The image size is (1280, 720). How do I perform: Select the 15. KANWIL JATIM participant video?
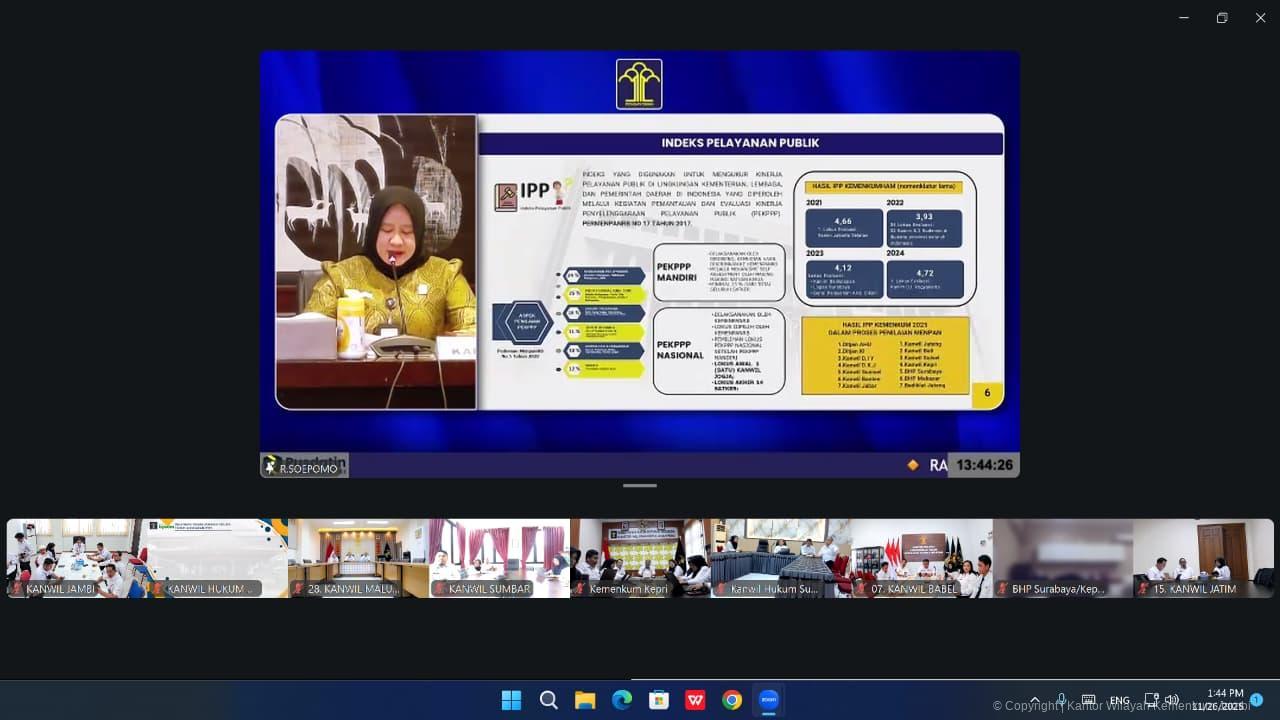pyautogui.click(x=1203, y=558)
